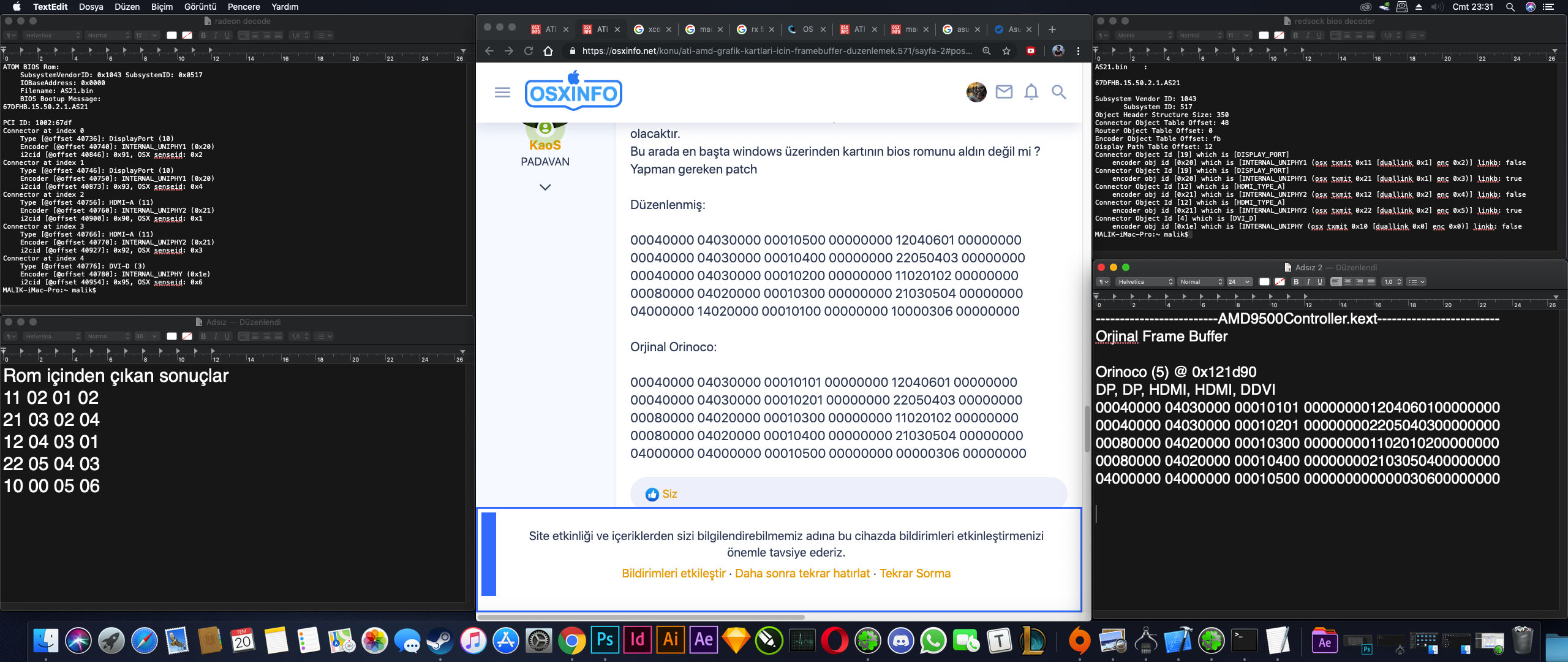The image size is (1568, 662).
Task: Open the font size 24 dropdown
Action: click(1239, 282)
